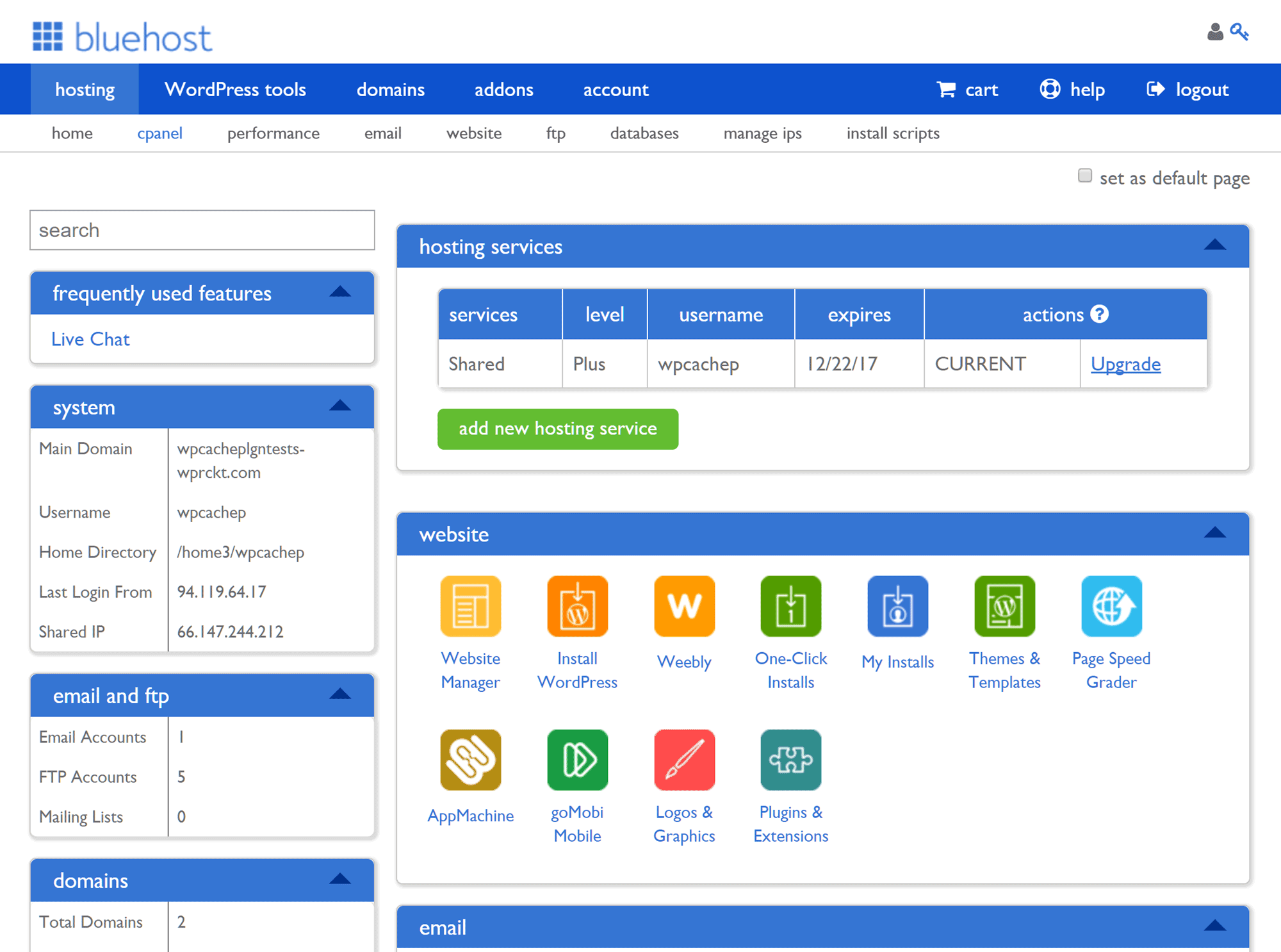Open the shopping cart
The height and width of the screenshot is (952, 1281).
[x=967, y=90]
